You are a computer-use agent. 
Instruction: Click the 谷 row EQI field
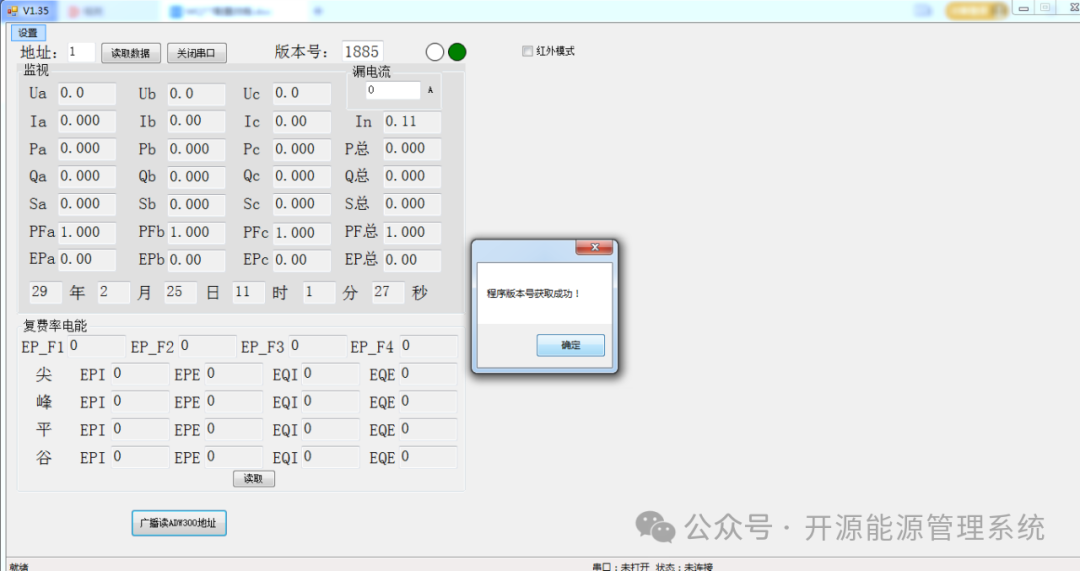tap(331, 457)
